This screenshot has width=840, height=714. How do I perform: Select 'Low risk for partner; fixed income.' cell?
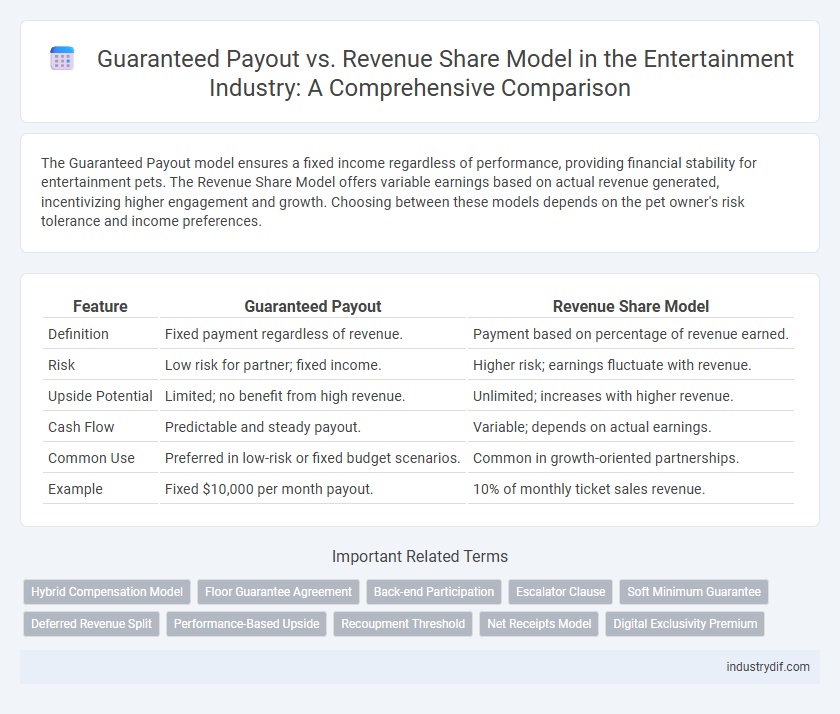[313, 365]
